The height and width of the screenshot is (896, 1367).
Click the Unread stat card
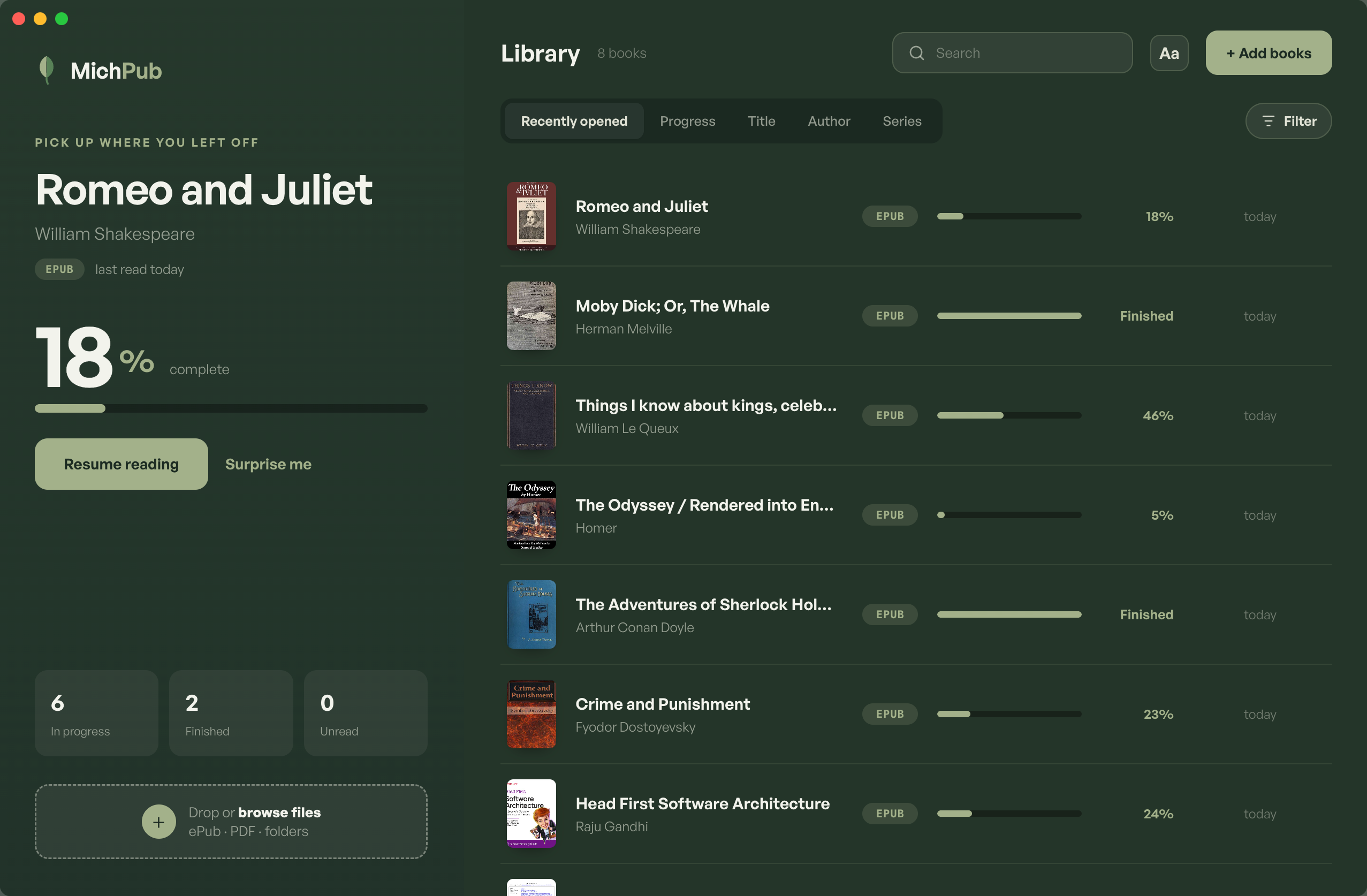click(365, 713)
